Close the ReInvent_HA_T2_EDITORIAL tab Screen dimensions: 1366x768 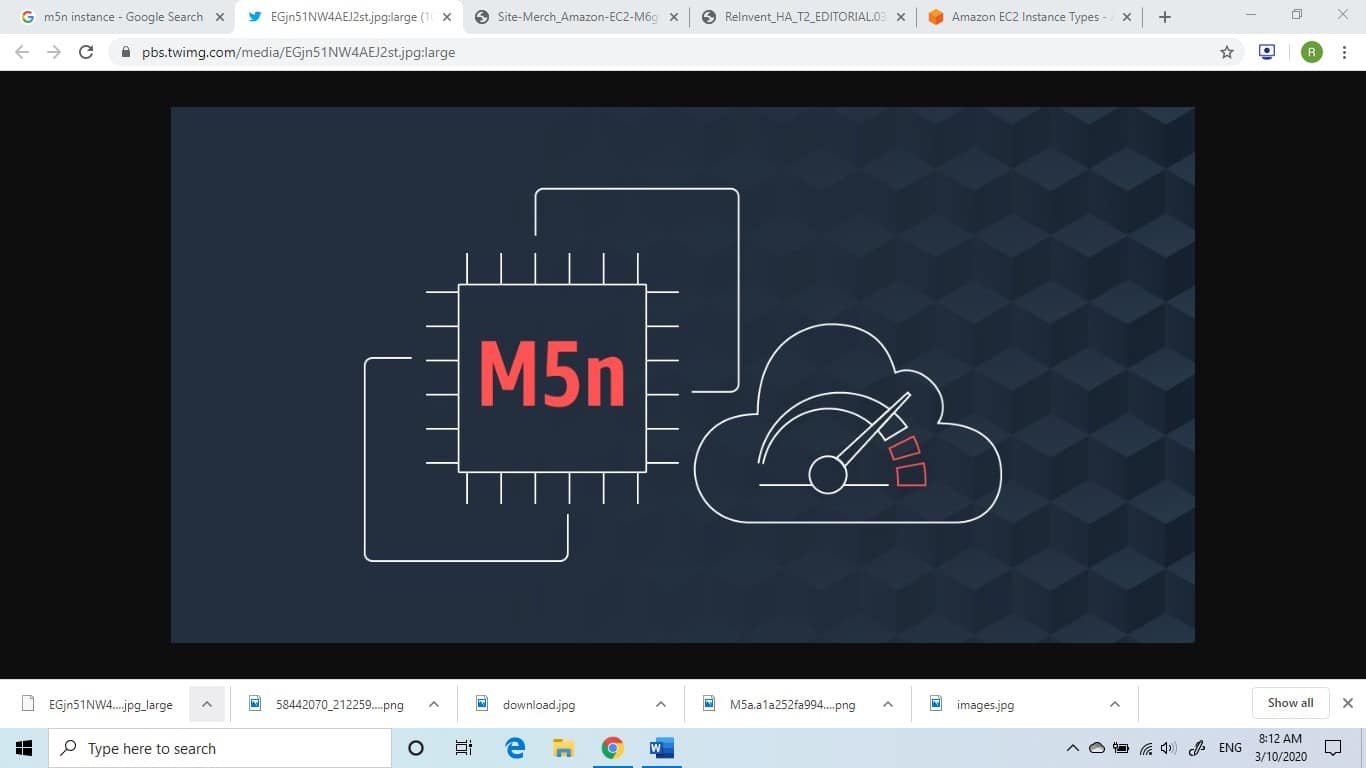point(900,17)
